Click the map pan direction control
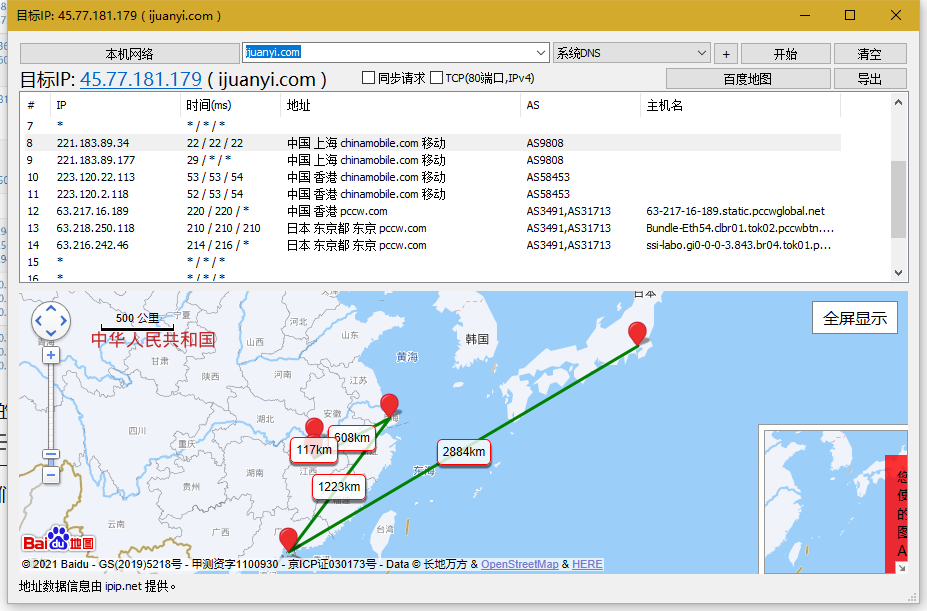This screenshot has width=927, height=611. pos(51,322)
